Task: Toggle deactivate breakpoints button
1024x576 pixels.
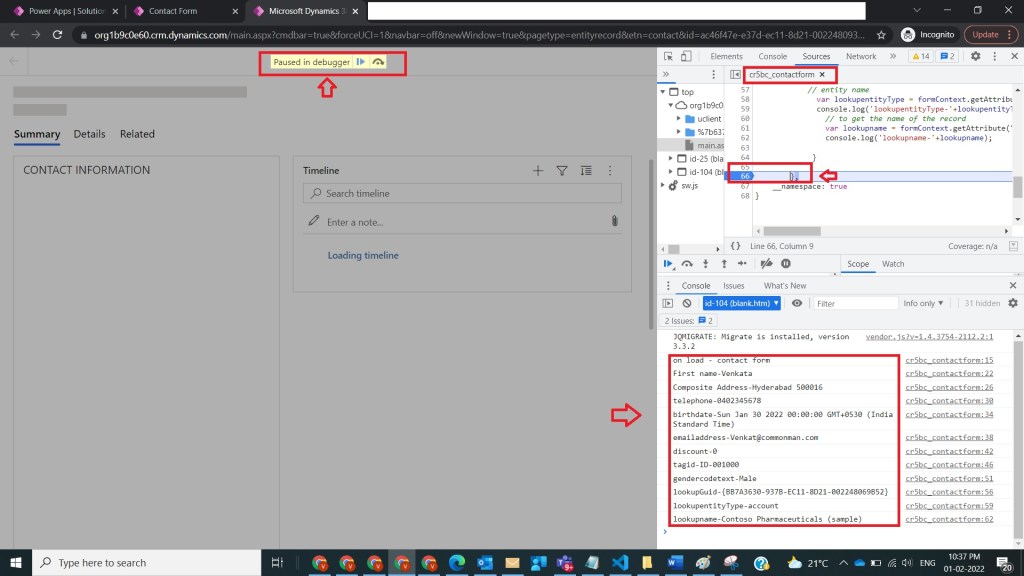Action: click(766, 264)
